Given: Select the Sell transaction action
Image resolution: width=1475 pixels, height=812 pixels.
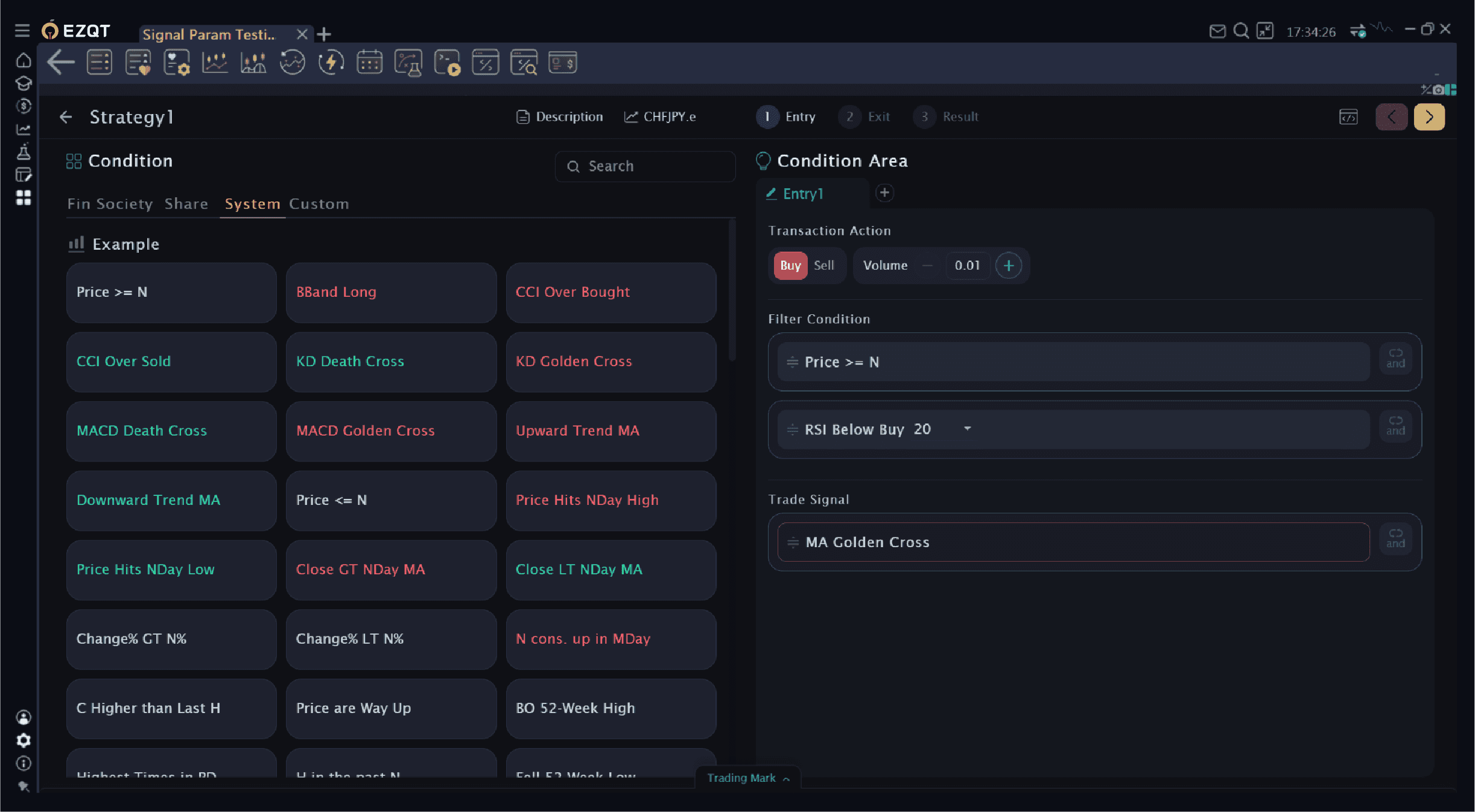Looking at the screenshot, I should [x=823, y=265].
